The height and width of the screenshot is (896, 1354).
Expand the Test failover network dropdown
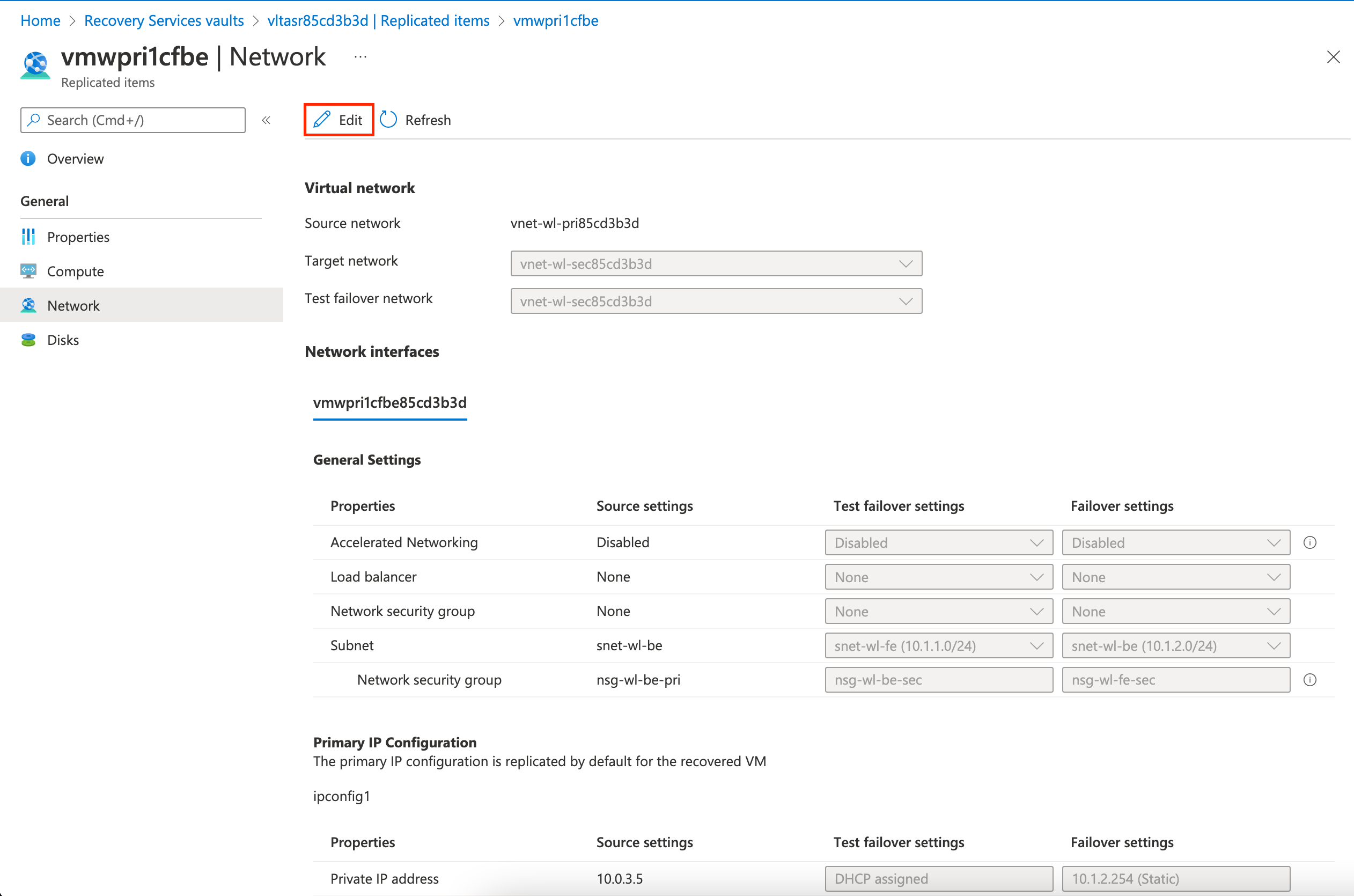716,301
